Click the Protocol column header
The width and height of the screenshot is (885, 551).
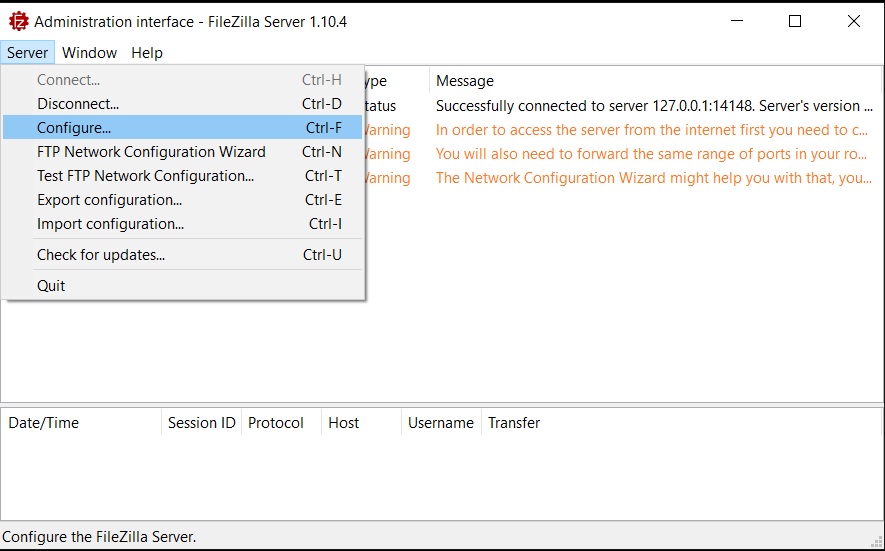[x=276, y=423]
